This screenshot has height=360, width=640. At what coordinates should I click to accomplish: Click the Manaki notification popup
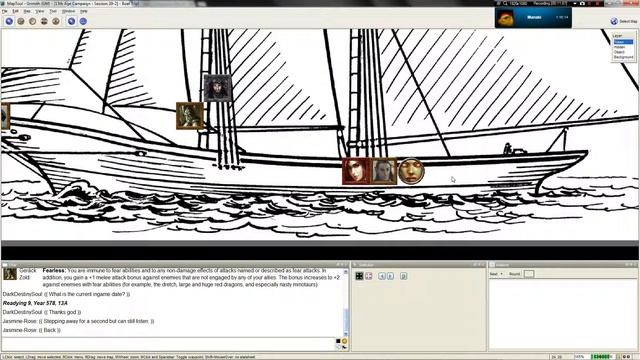[x=533, y=18]
